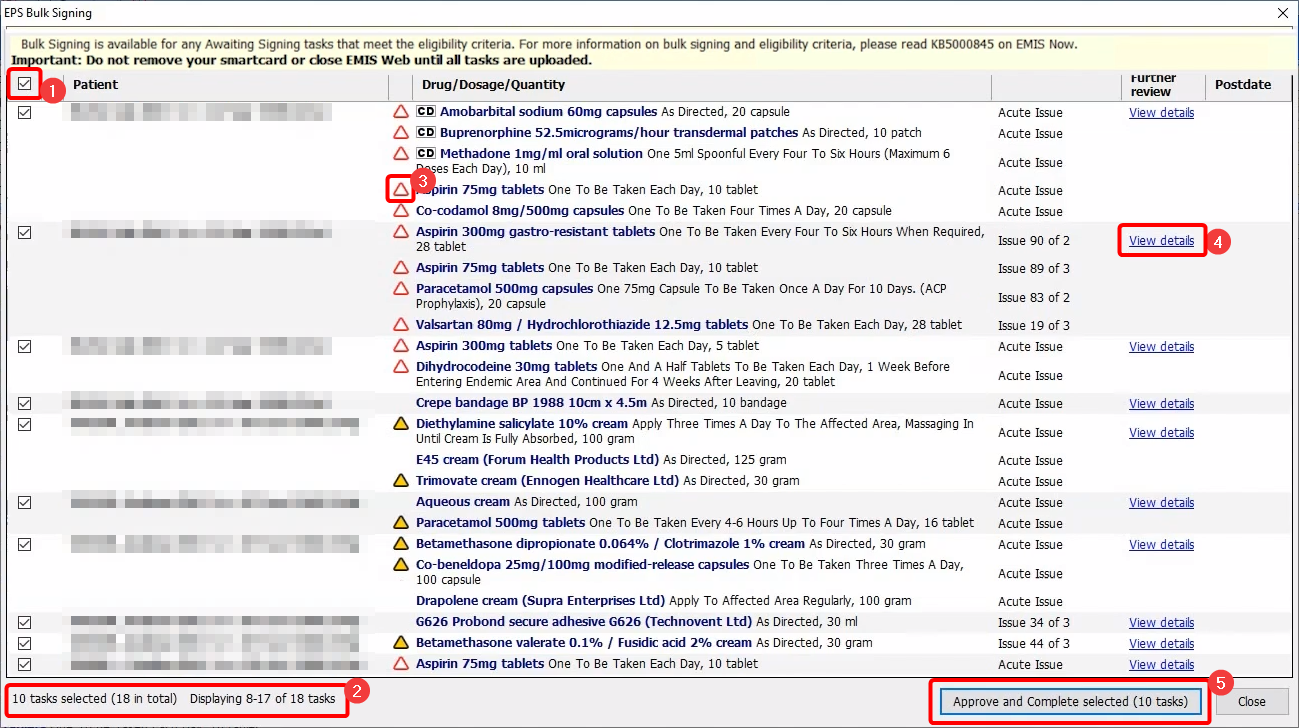Open View details for Aspirin 300mg tablets row

[1161, 347]
